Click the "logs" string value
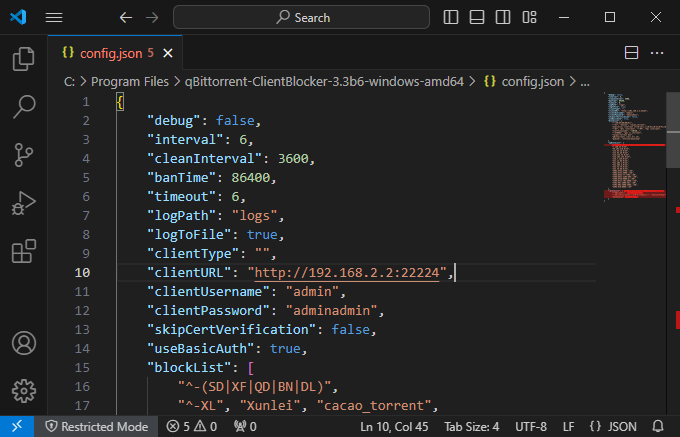The height and width of the screenshot is (437, 680). pyautogui.click(x=254, y=216)
